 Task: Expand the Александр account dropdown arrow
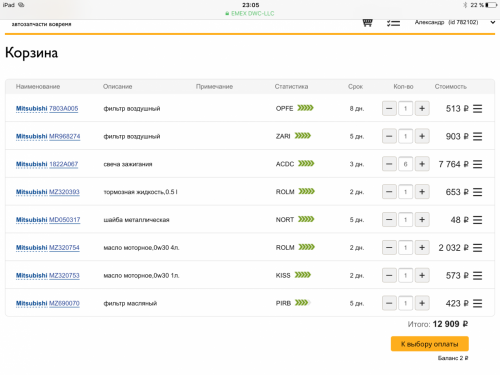493,22
